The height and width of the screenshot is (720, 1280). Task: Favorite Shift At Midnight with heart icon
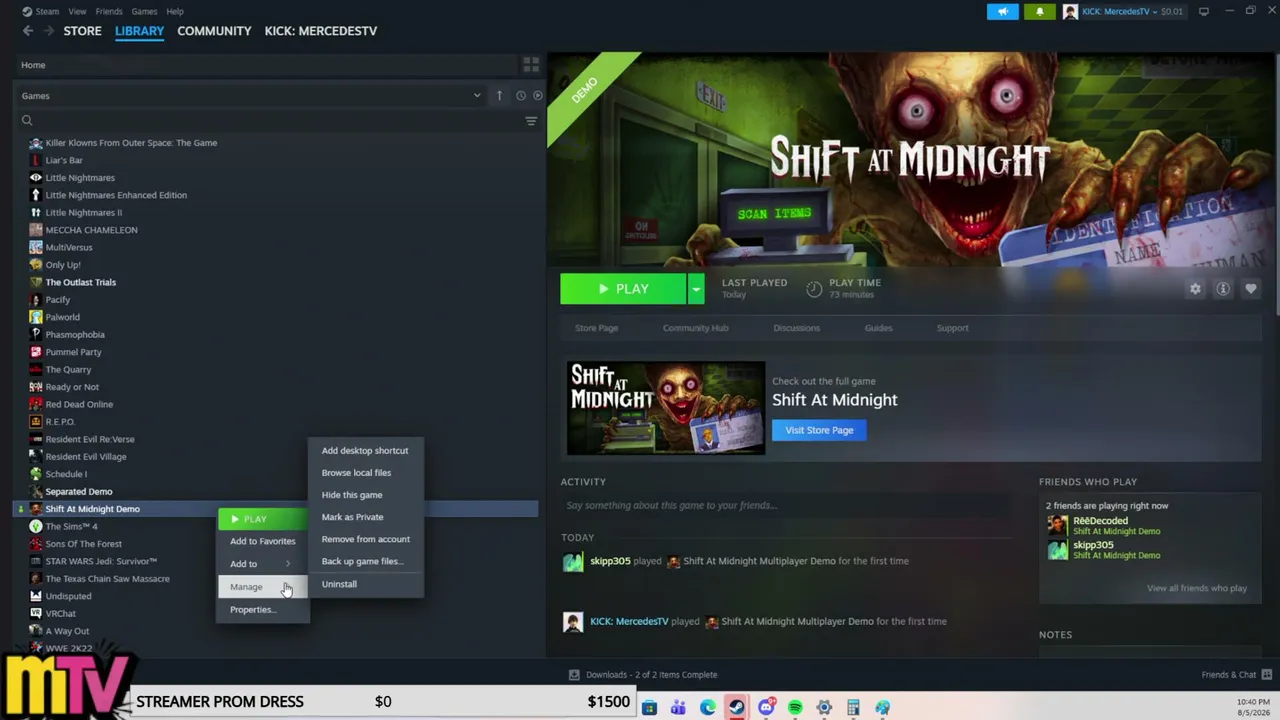pos(1251,289)
